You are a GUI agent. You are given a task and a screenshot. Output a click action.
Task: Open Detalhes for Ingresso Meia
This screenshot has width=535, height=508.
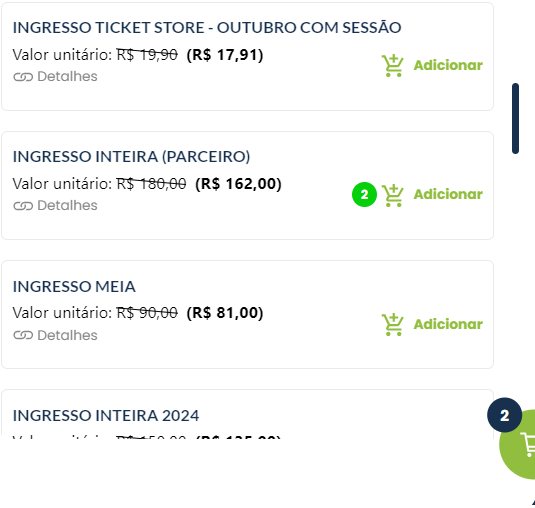coord(67,335)
